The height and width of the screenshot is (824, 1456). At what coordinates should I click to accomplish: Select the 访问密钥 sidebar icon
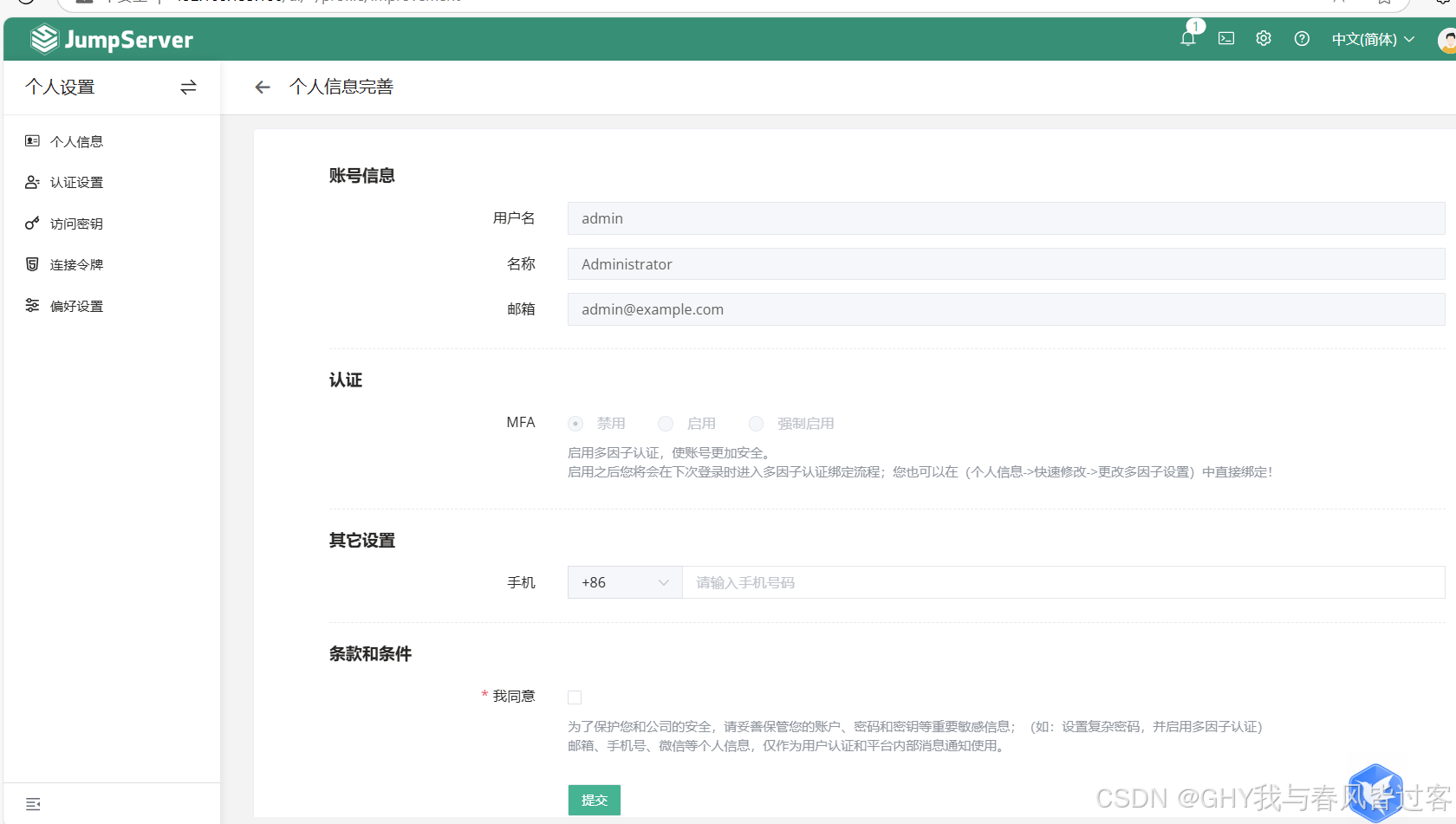point(32,223)
